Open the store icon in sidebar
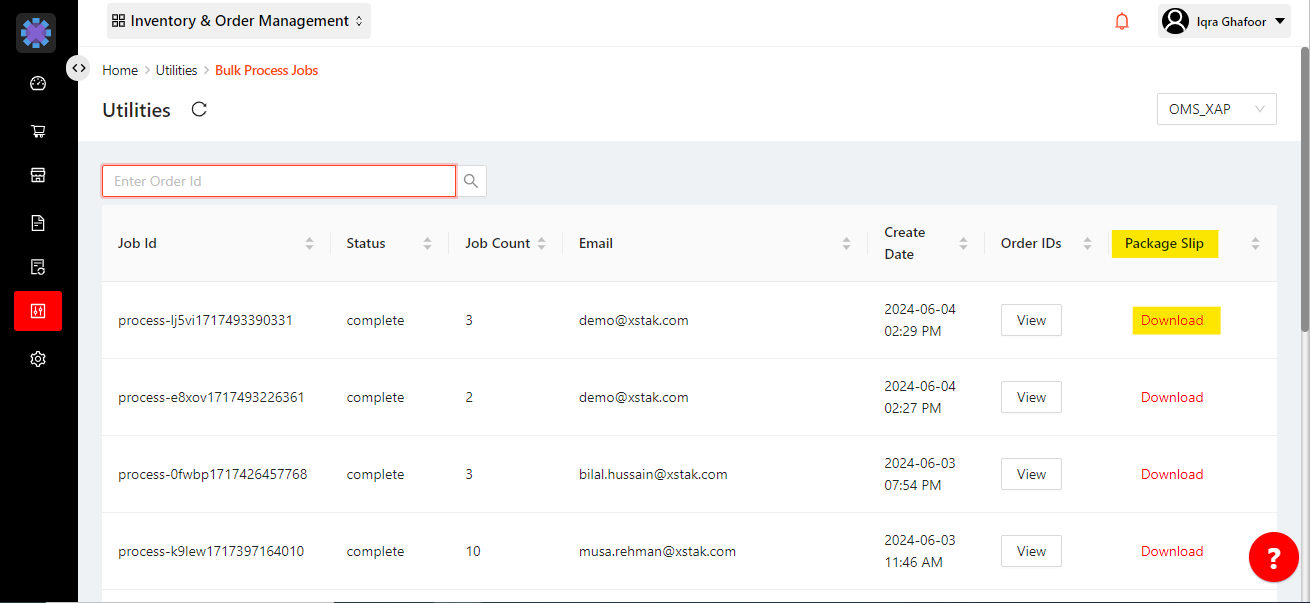Image resolution: width=1310 pixels, height=603 pixels. click(x=38, y=176)
